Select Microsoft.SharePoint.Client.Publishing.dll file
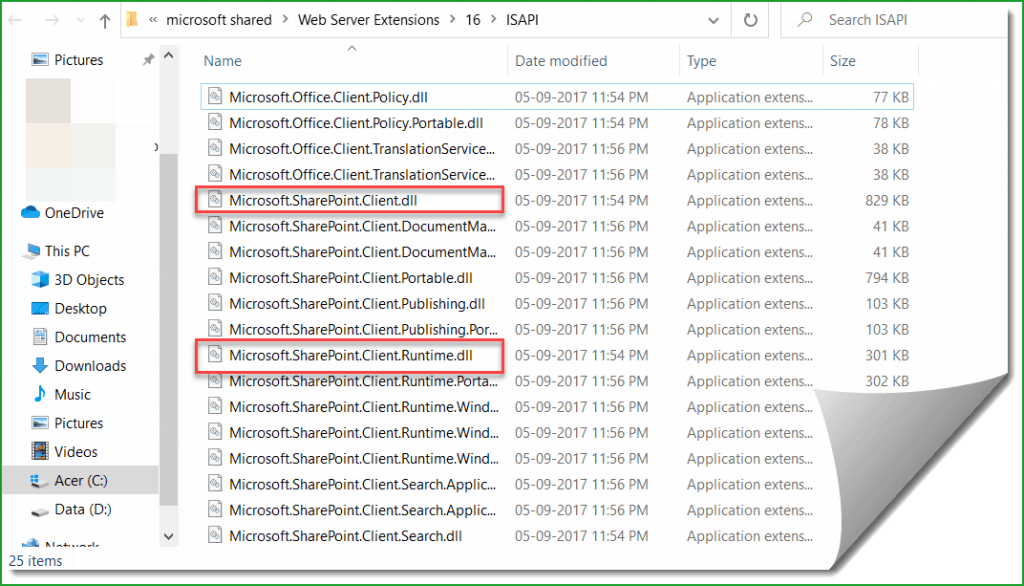The image size is (1024, 586). click(357, 304)
